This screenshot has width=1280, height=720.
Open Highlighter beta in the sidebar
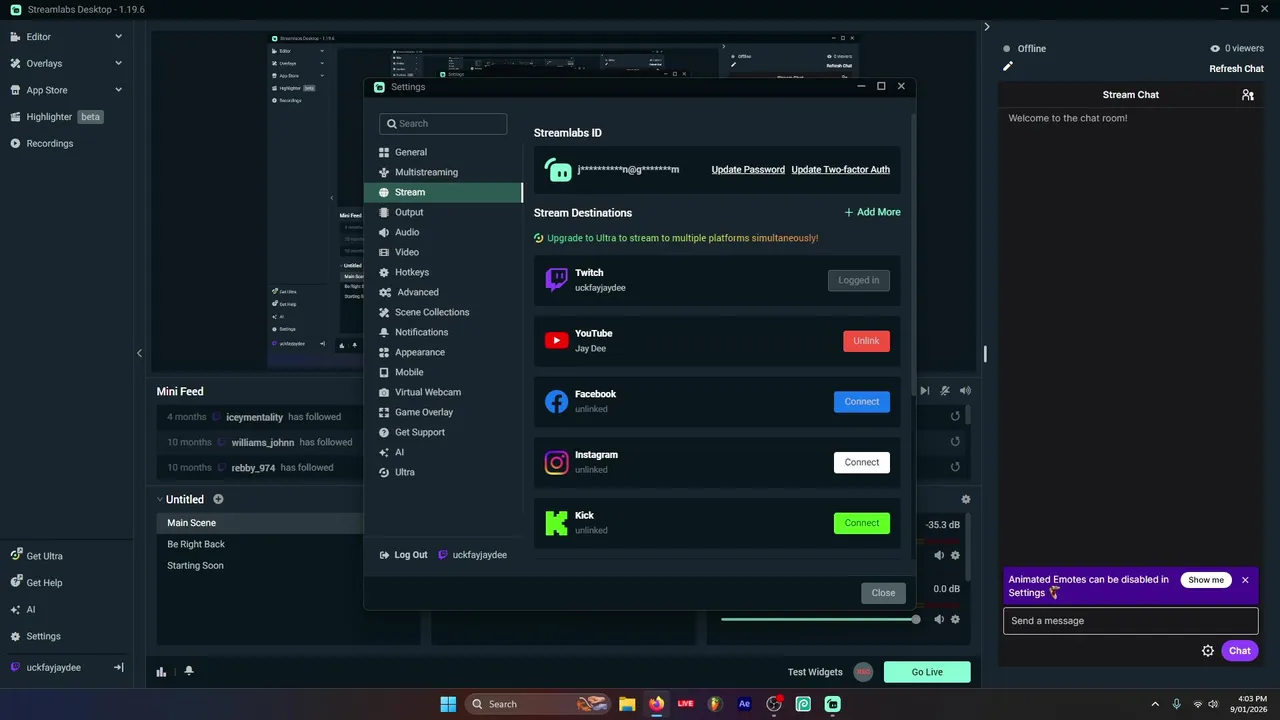[x=66, y=117]
